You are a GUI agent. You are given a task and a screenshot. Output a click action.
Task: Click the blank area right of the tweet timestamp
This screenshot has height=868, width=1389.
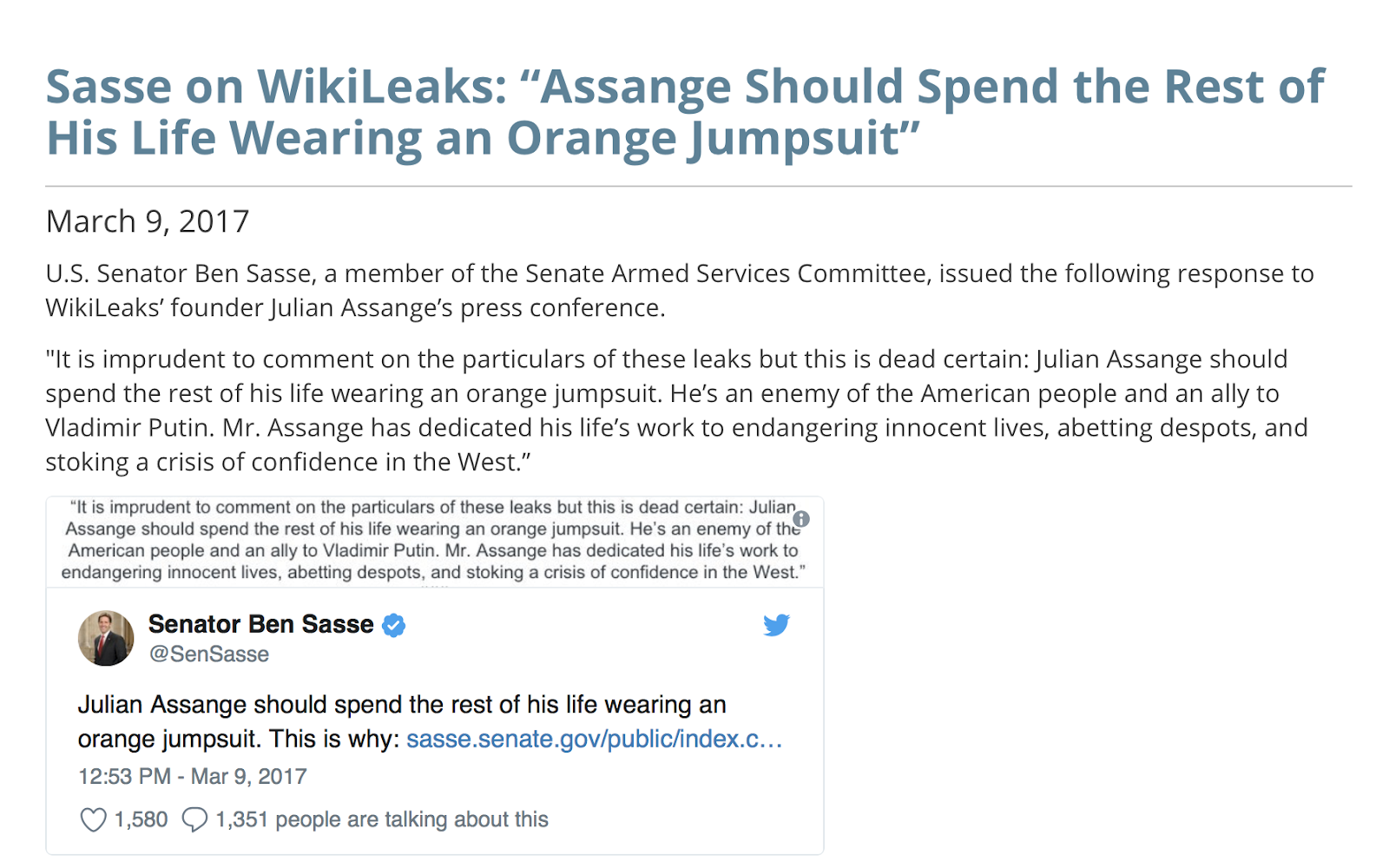[556, 776]
